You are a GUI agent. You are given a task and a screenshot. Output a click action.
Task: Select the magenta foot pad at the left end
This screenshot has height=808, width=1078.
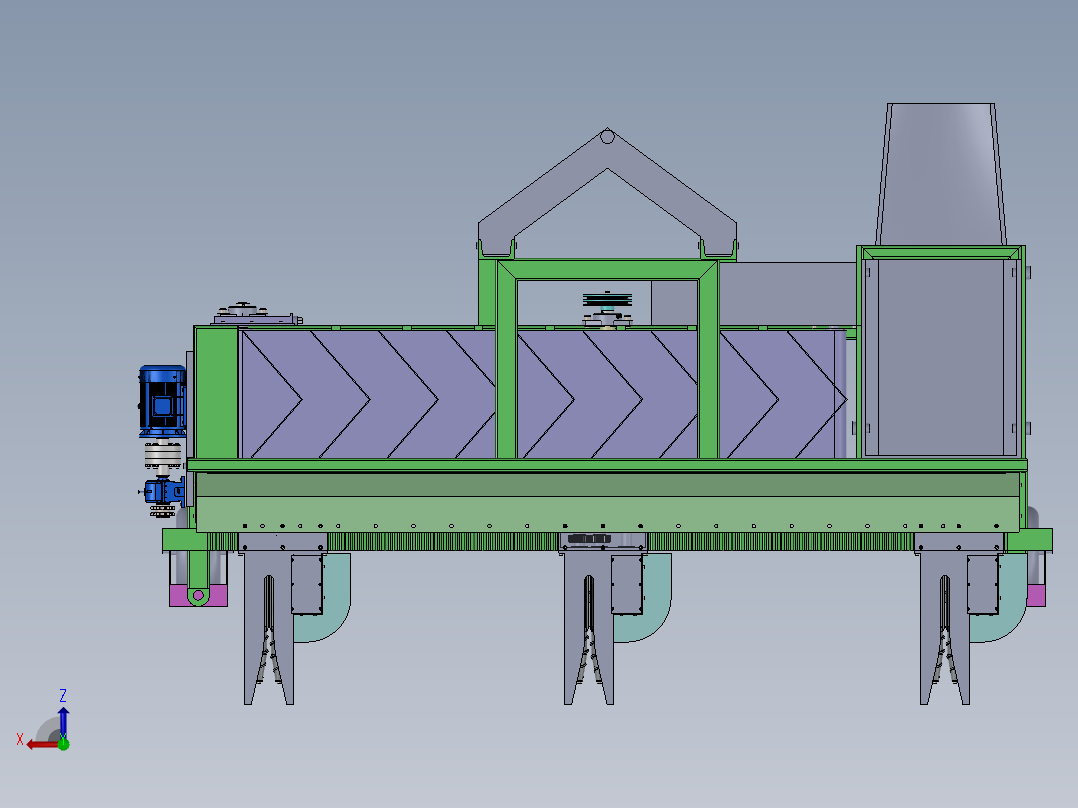tap(179, 596)
